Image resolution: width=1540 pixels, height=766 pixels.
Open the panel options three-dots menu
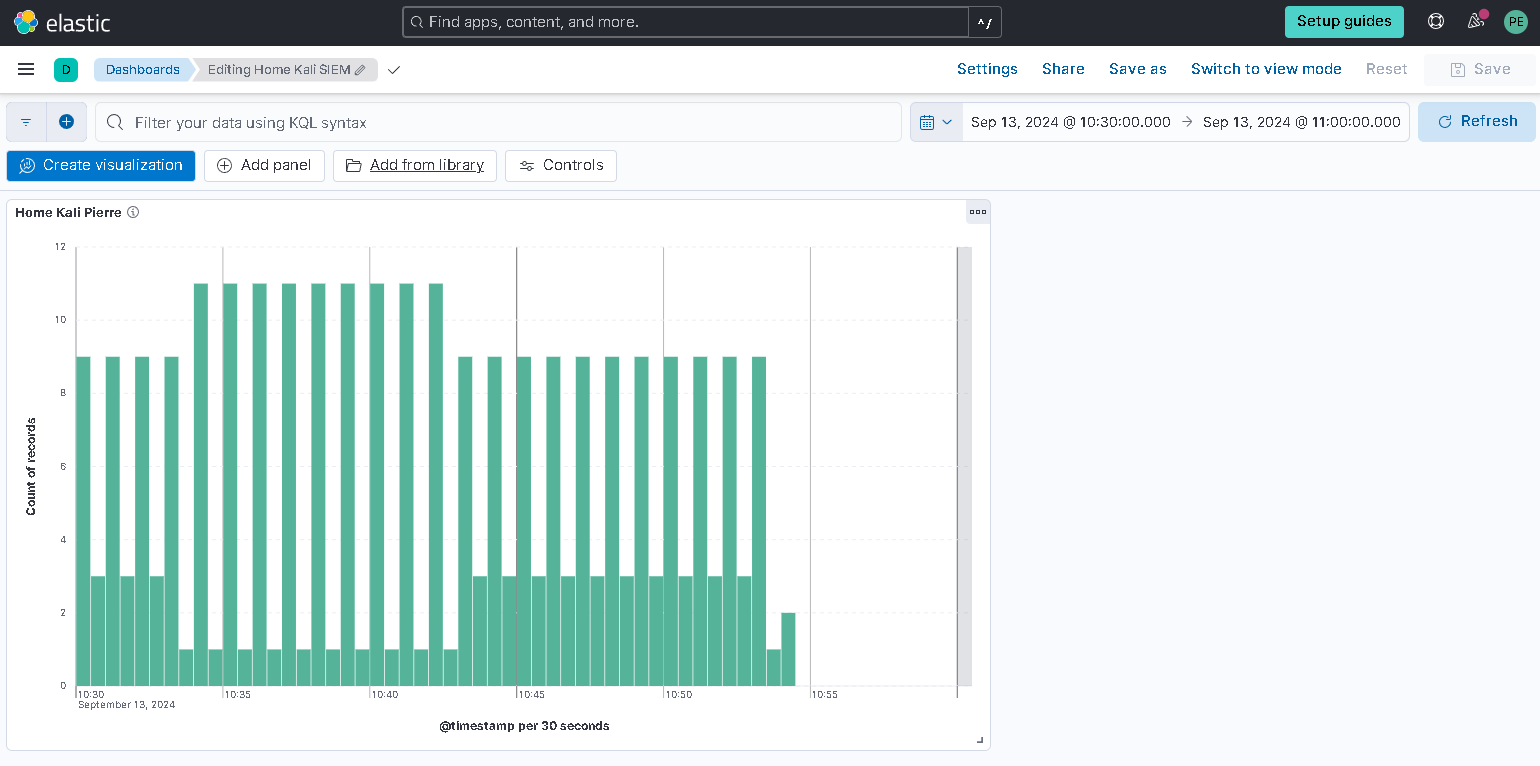(x=978, y=212)
